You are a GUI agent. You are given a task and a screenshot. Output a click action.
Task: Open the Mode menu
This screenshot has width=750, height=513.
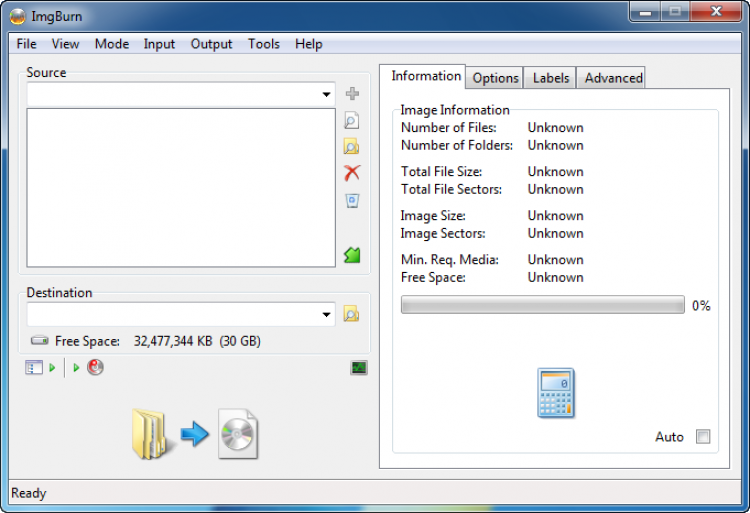[112, 44]
